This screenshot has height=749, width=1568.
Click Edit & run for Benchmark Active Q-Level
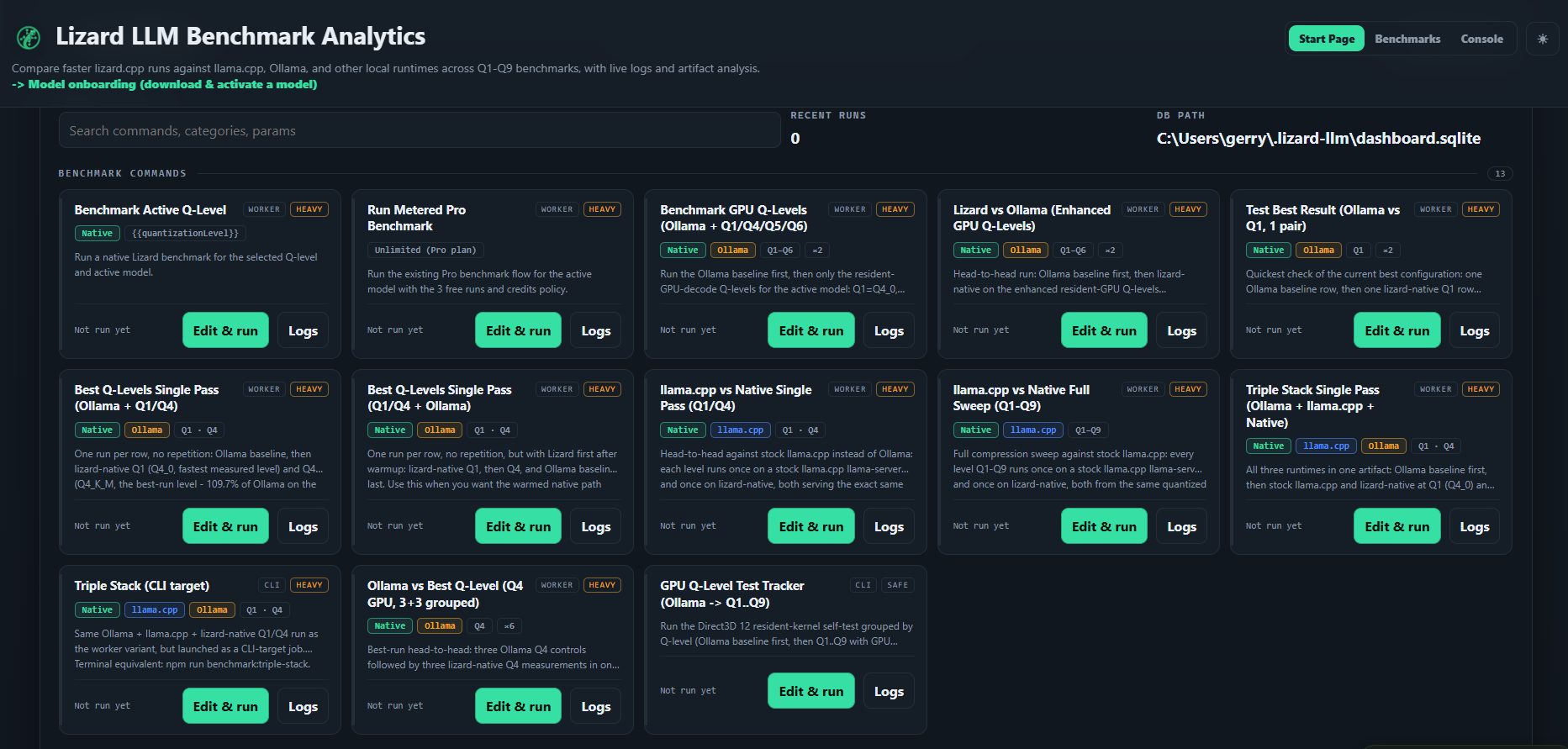click(x=225, y=330)
